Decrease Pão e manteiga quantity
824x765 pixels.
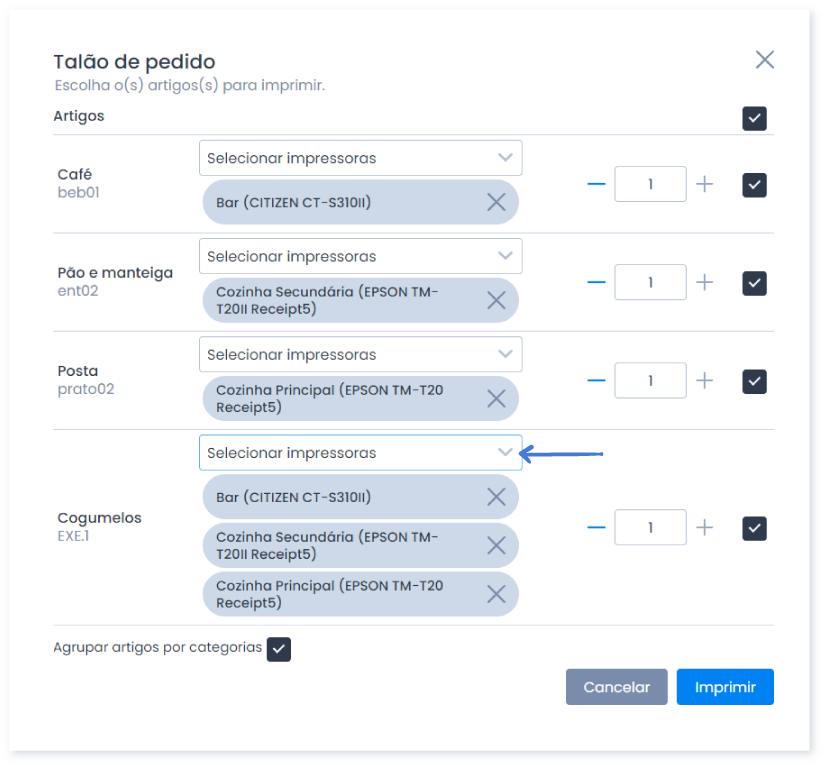coord(596,282)
